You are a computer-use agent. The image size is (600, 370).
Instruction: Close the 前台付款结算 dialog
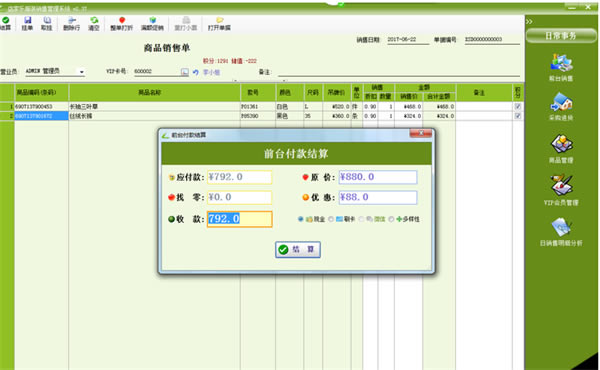click(x=421, y=133)
